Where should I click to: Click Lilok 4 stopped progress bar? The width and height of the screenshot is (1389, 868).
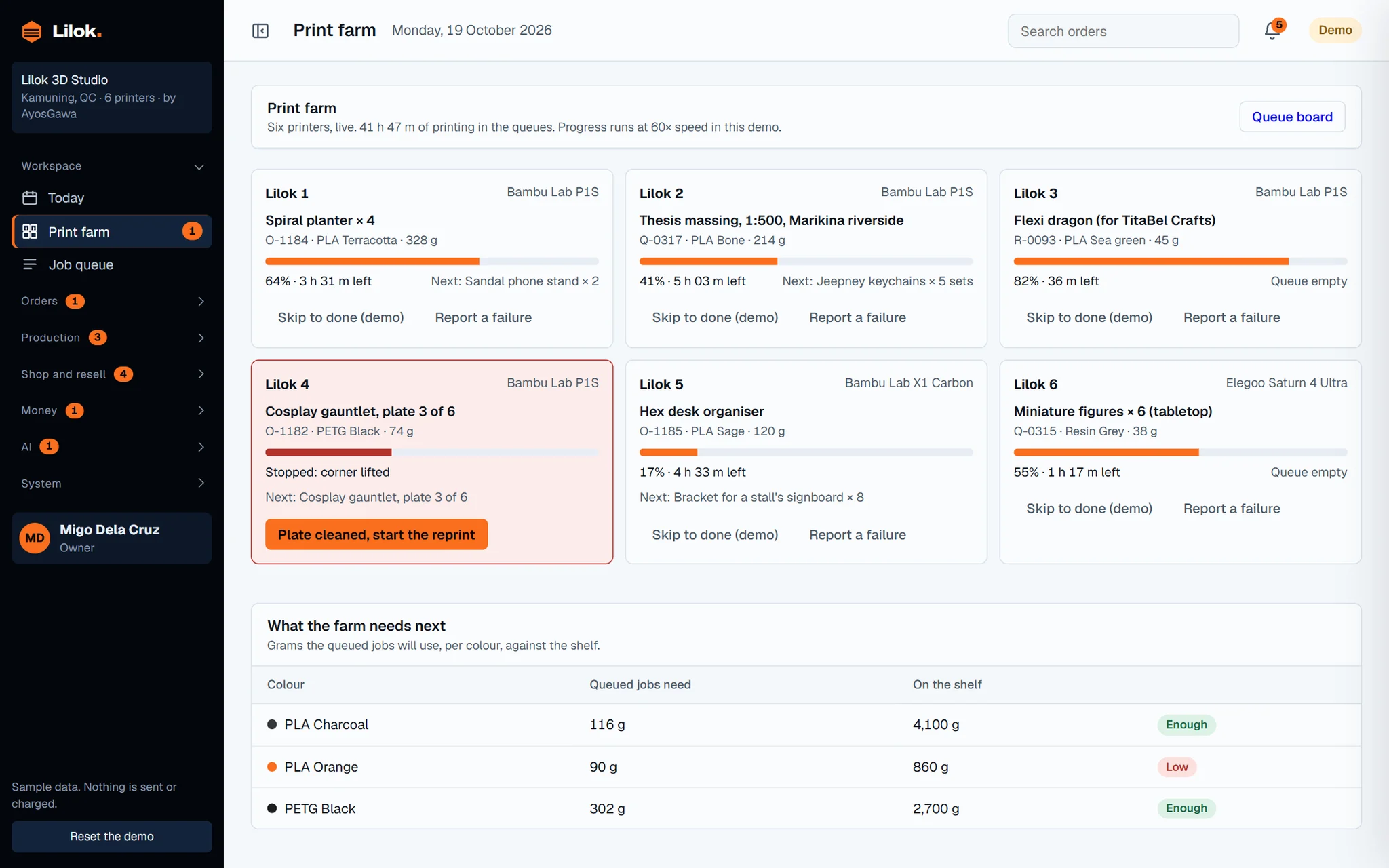432,452
